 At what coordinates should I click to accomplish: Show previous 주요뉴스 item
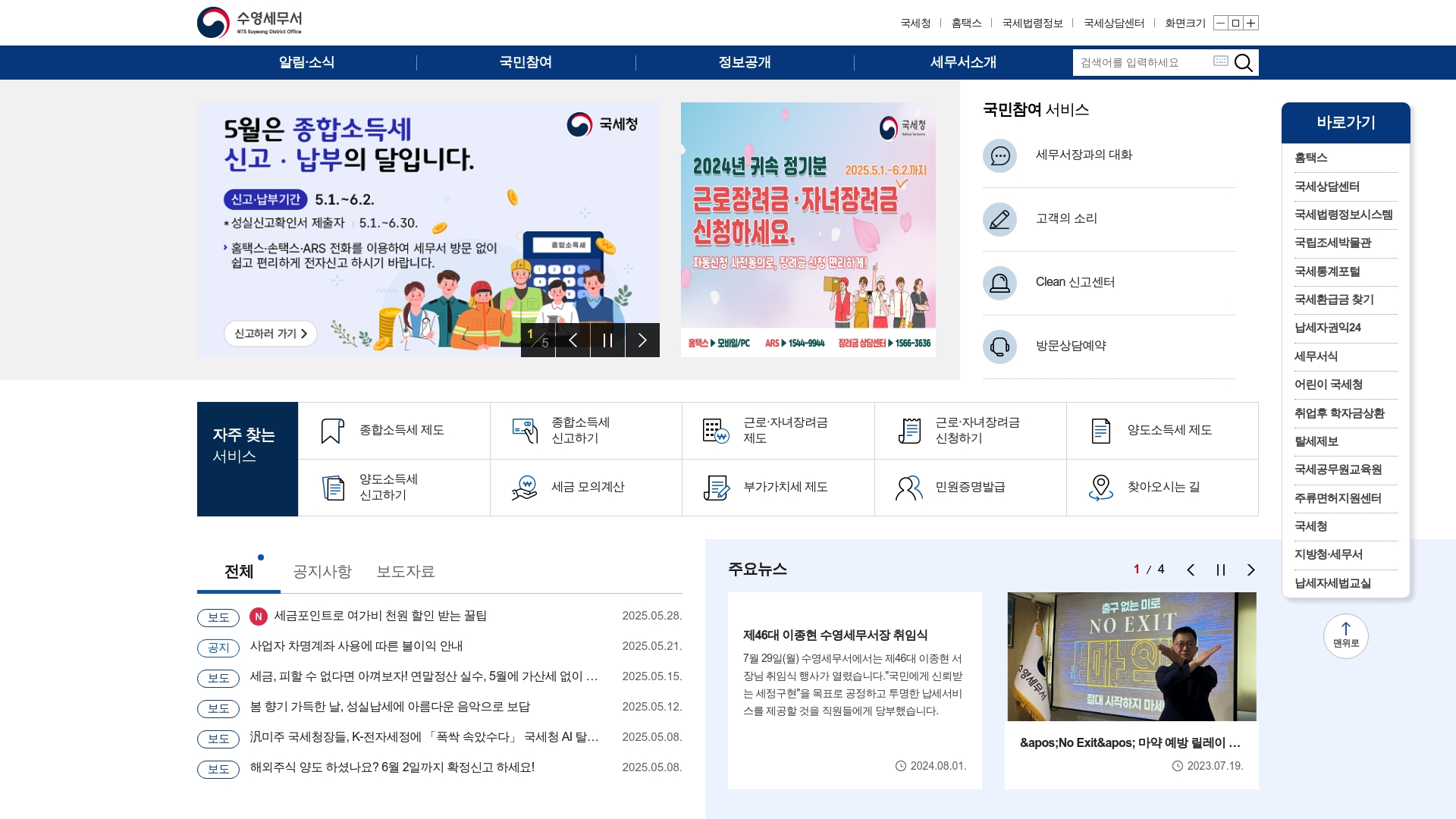[x=1191, y=570]
